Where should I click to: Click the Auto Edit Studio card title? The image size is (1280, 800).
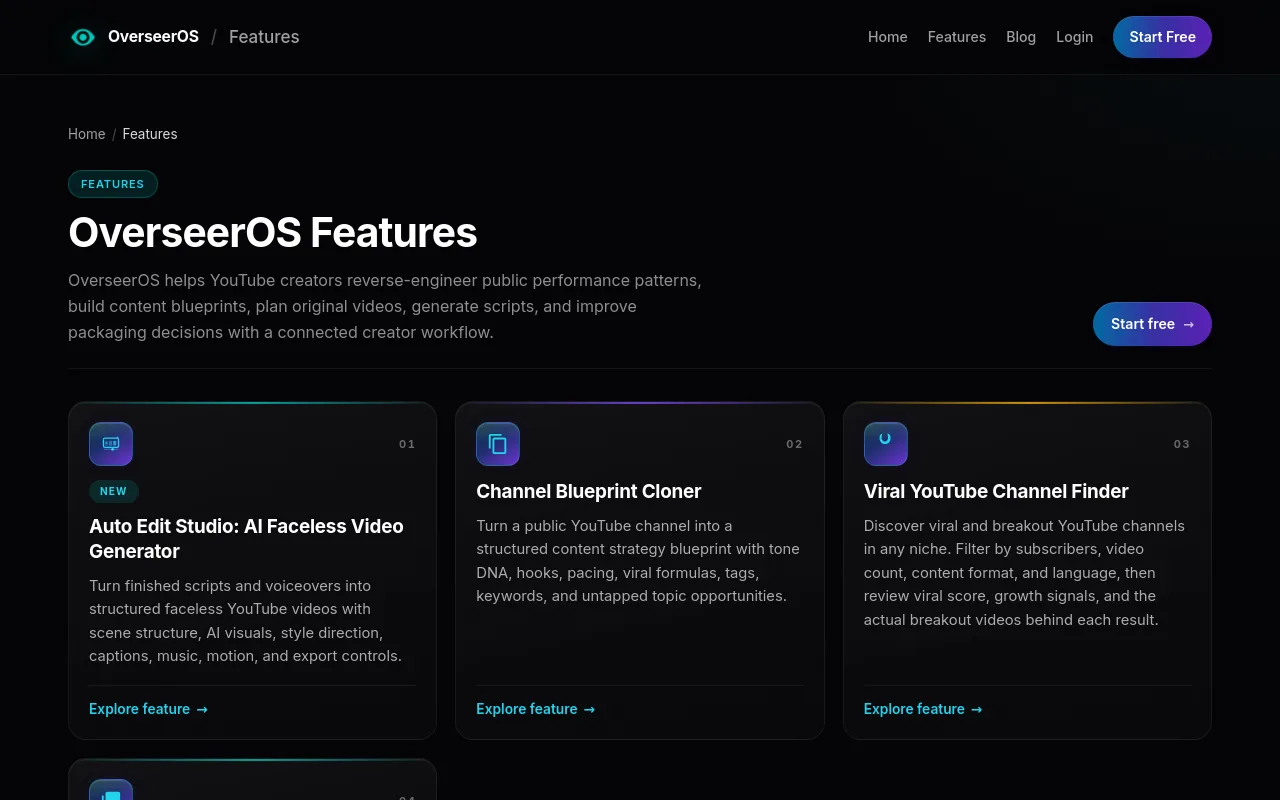click(x=246, y=539)
